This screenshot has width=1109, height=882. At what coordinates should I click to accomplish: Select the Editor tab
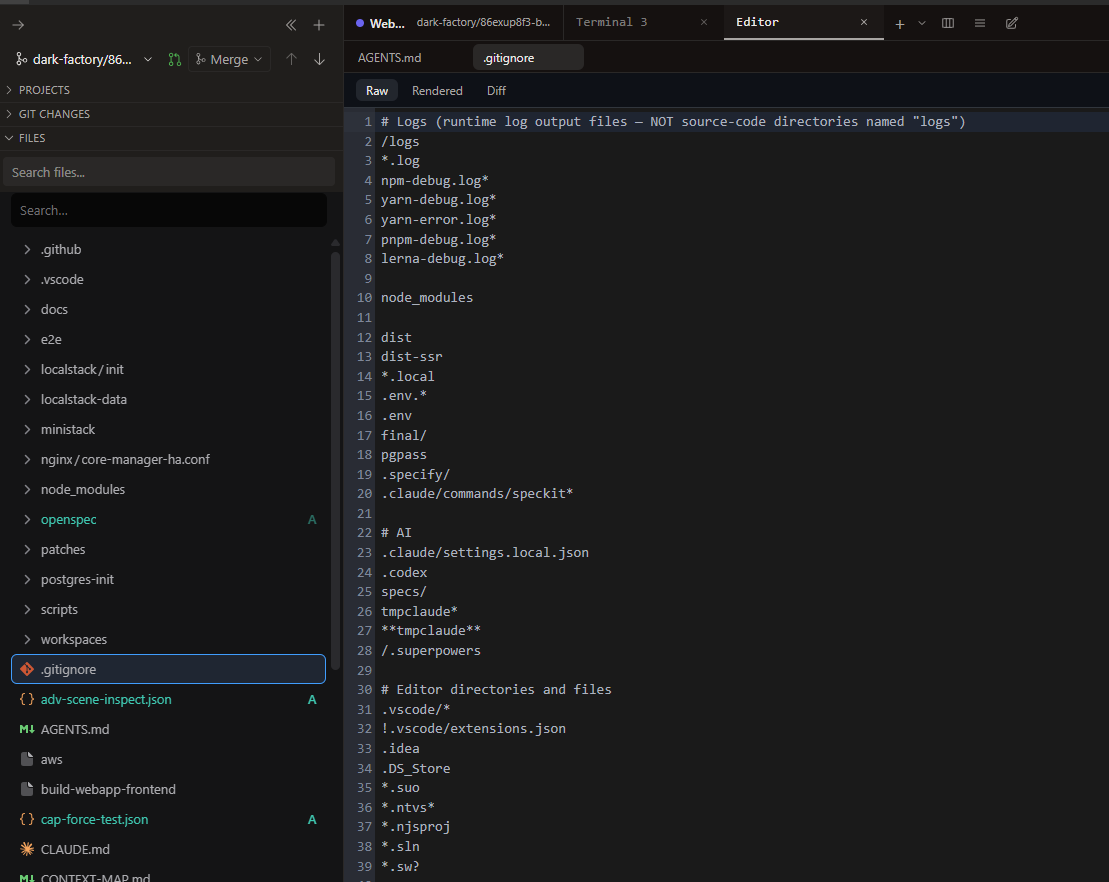point(803,23)
